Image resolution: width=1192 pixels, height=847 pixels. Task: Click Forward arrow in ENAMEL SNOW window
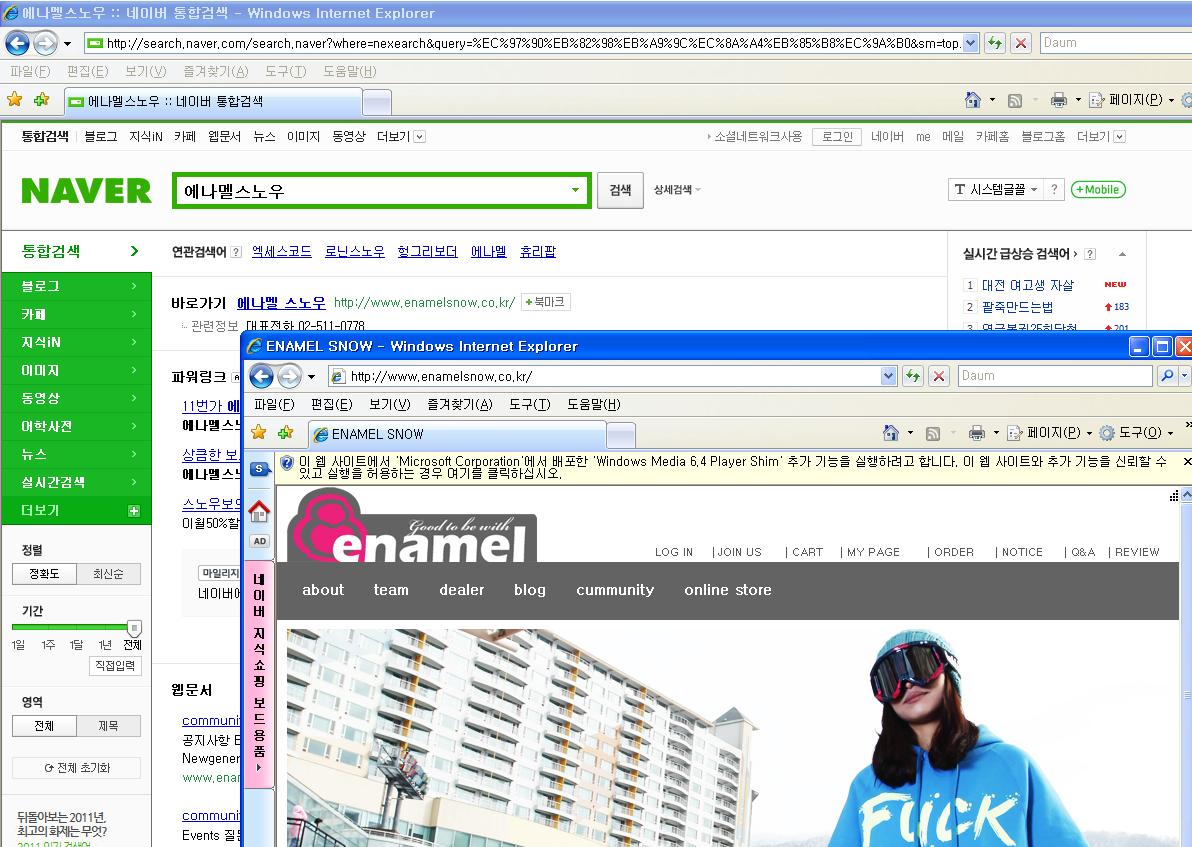pos(289,376)
